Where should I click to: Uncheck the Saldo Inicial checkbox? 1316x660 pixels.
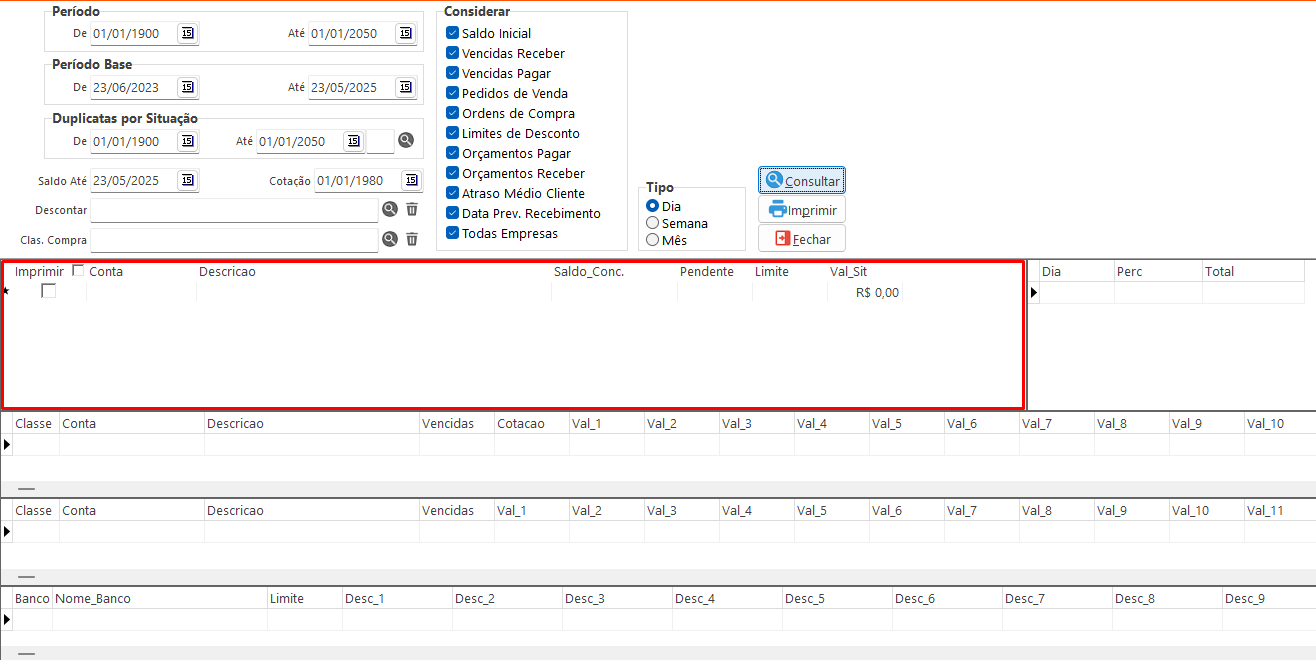[453, 33]
